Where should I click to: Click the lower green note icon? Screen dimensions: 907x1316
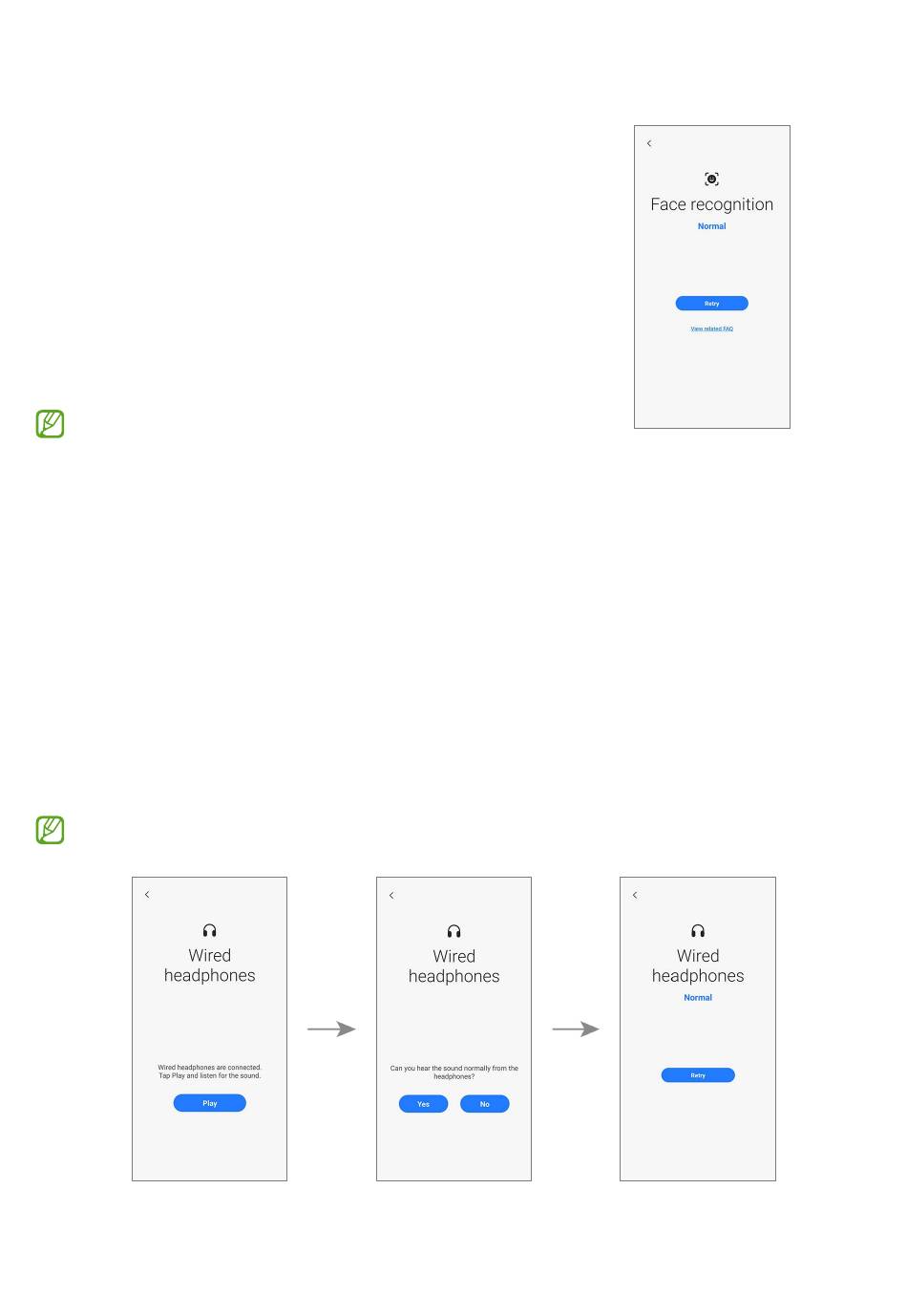pyautogui.click(x=50, y=830)
